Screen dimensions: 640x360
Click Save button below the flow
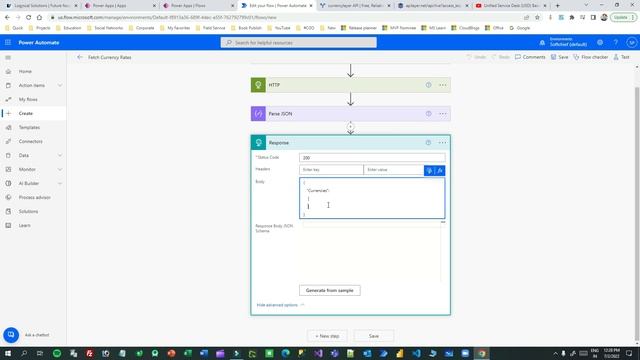[373, 336]
